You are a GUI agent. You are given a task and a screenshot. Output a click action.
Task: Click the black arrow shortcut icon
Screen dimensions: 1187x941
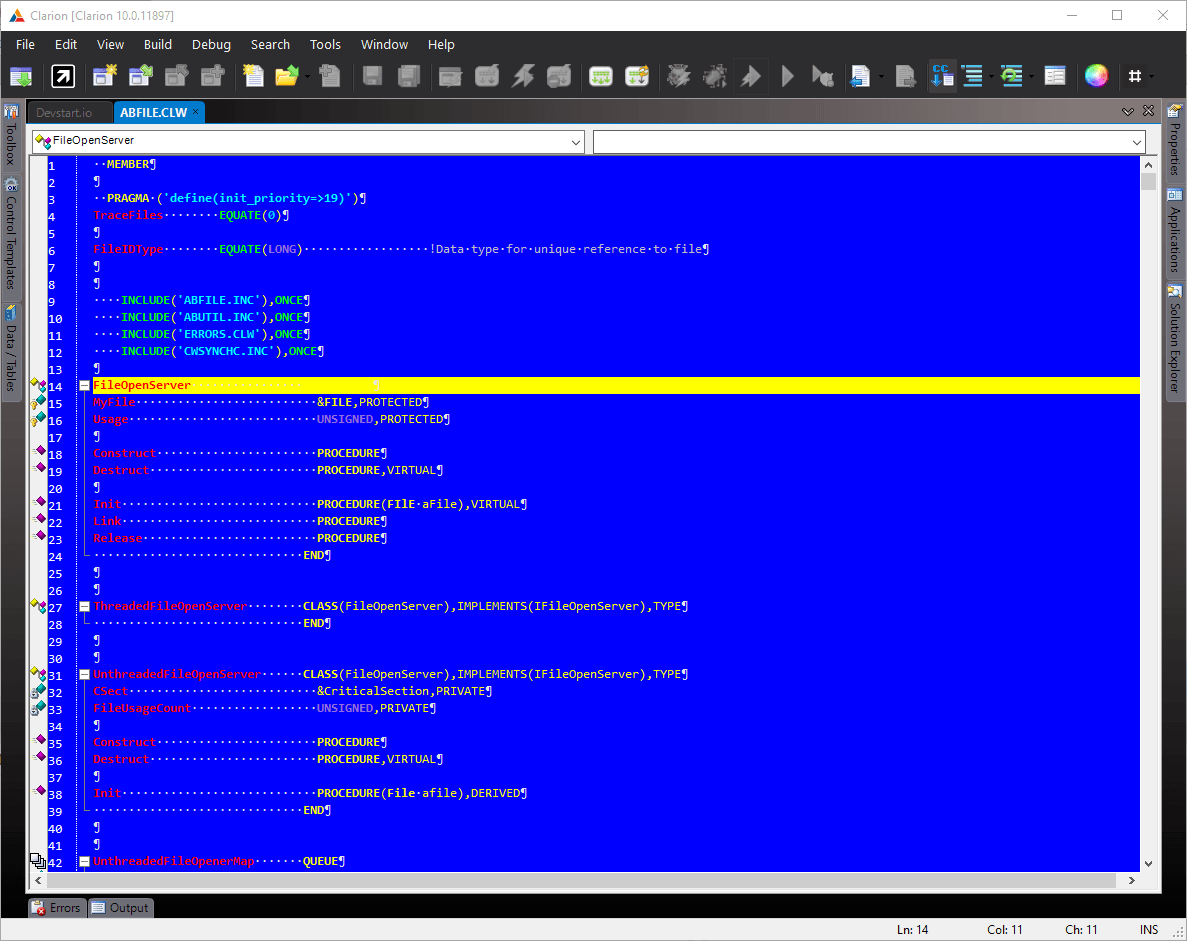point(63,76)
